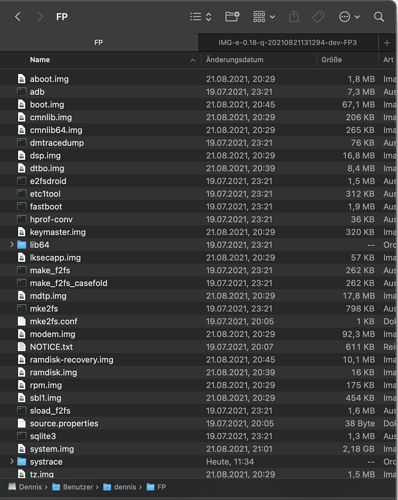
Task: Select the fastboot executable icon
Action: click(22, 207)
